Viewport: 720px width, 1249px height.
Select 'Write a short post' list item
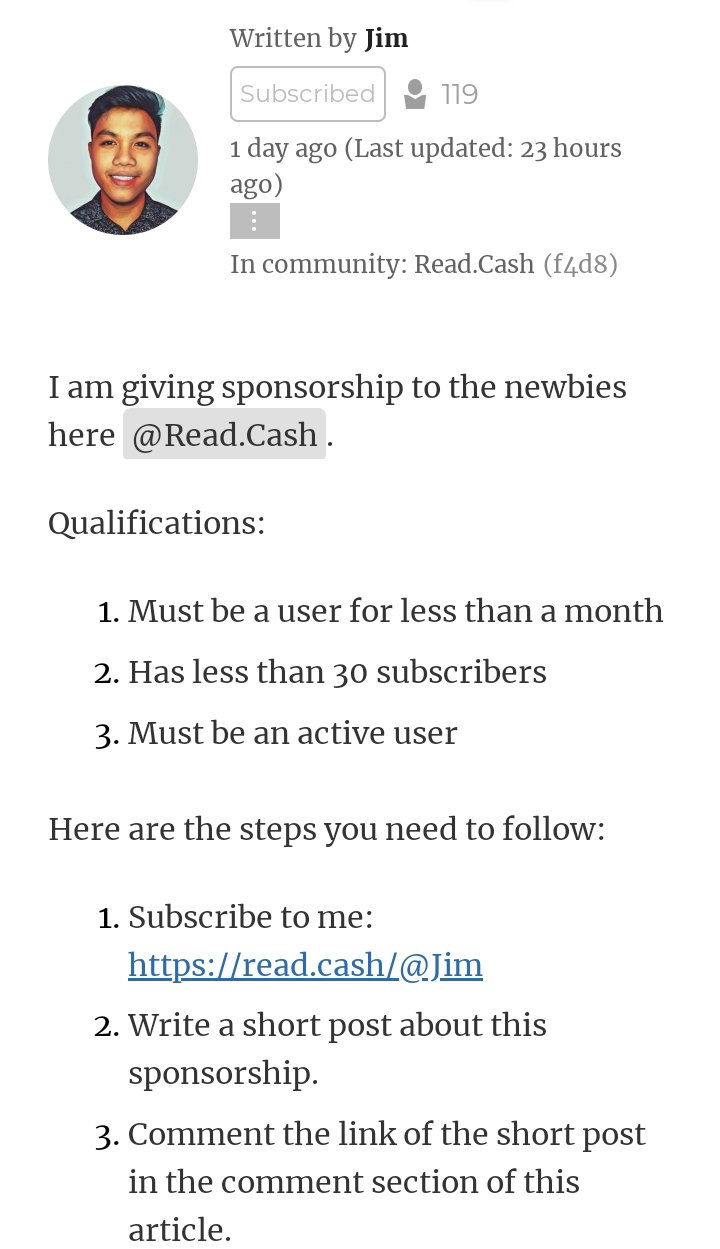337,1049
